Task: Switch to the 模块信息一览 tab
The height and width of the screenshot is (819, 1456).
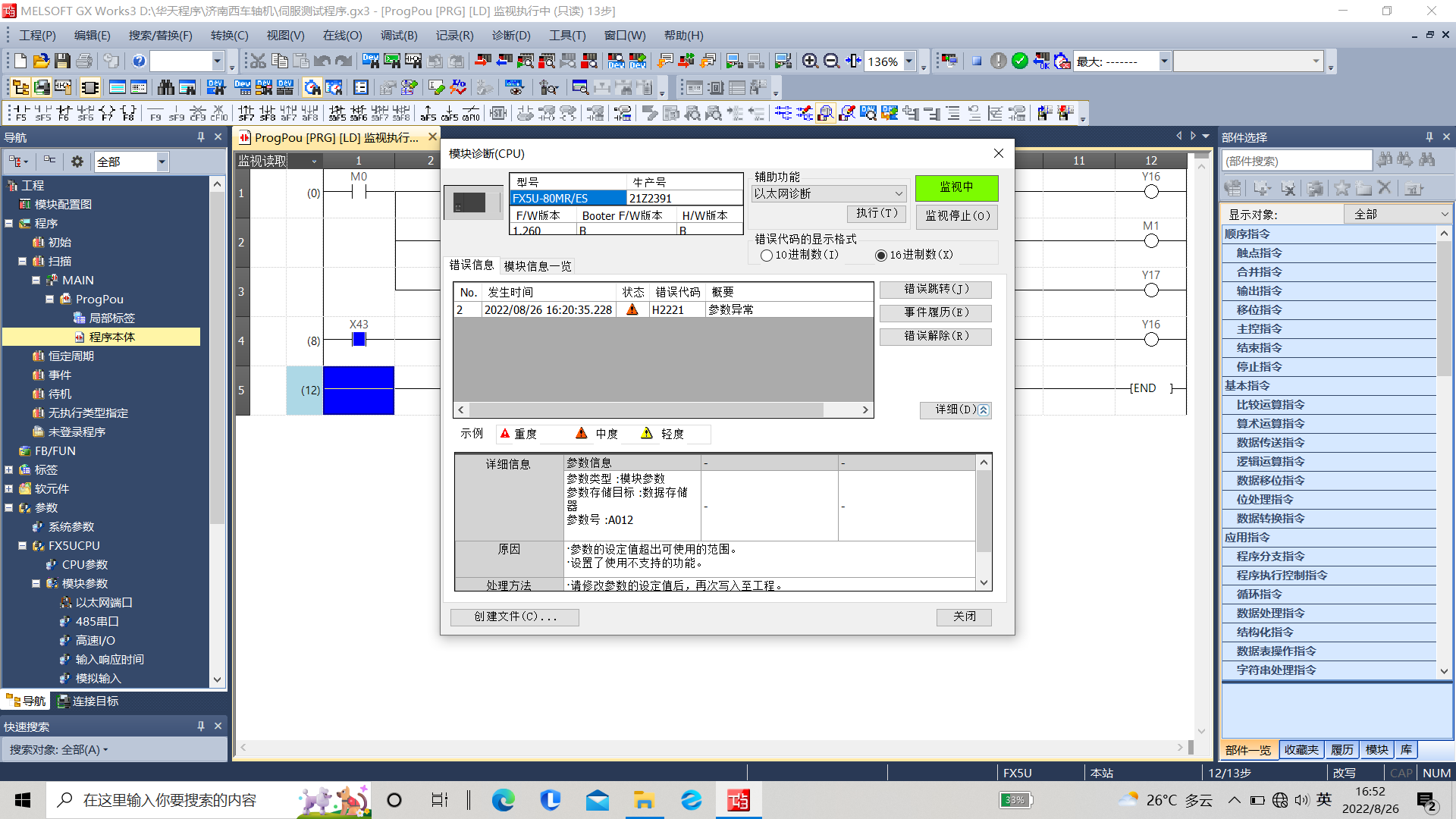Action: [538, 266]
